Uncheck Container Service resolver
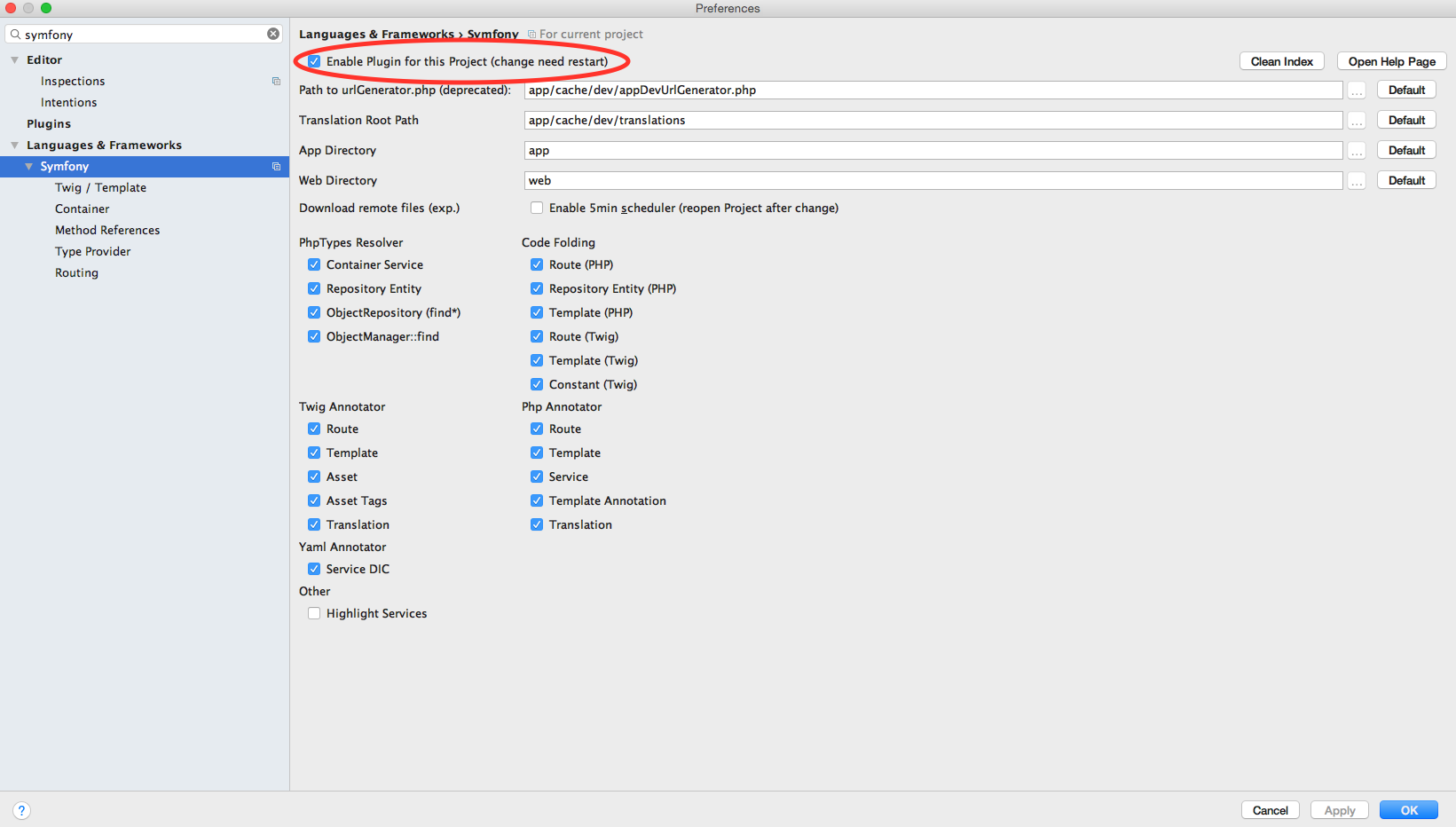Viewport: 1456px width, 827px height. coord(314,264)
